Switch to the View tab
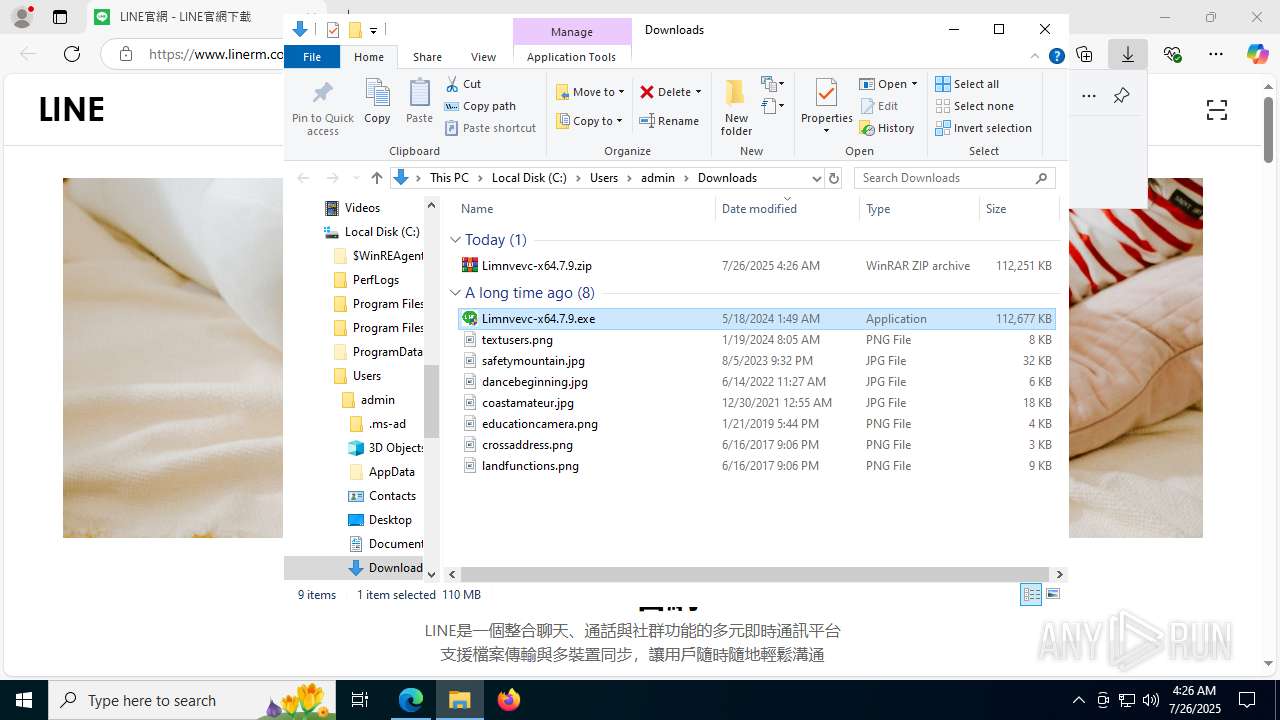This screenshot has height=720, width=1280. [483, 57]
